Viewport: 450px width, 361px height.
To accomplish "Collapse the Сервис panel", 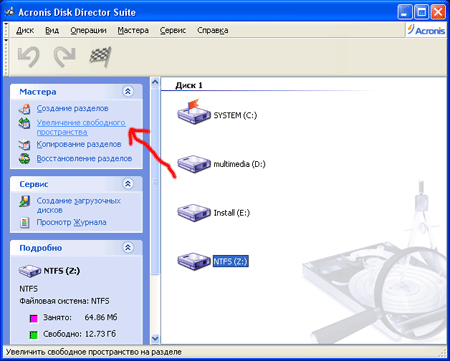I will click(128, 184).
